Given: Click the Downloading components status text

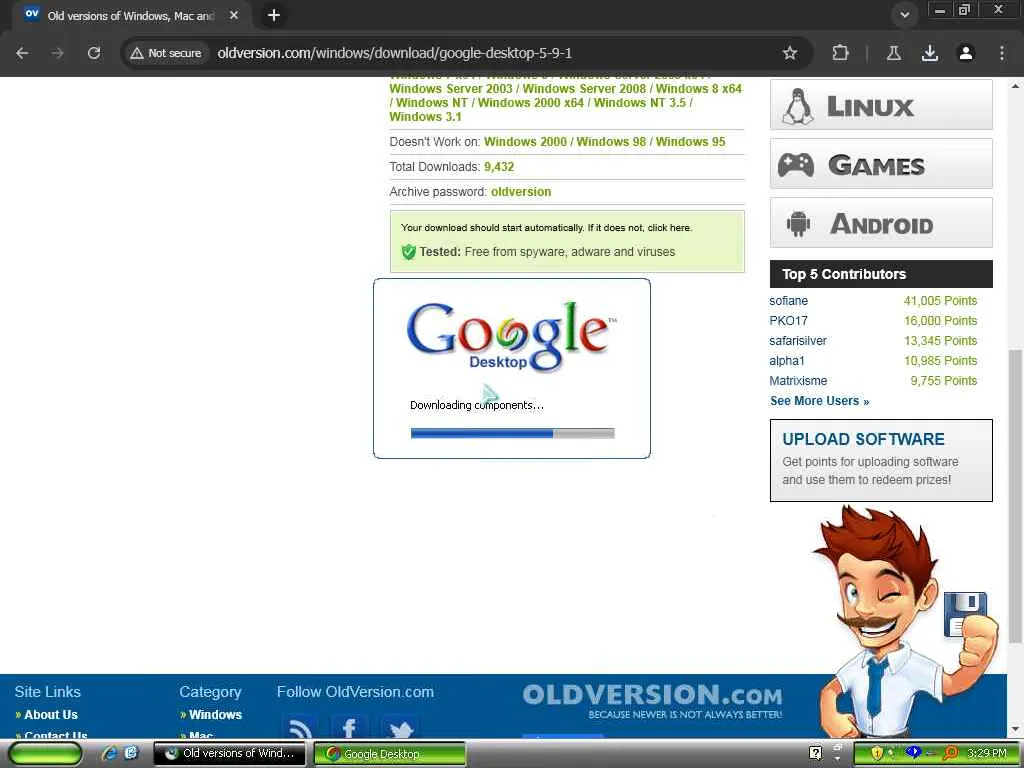Looking at the screenshot, I should (x=477, y=405).
